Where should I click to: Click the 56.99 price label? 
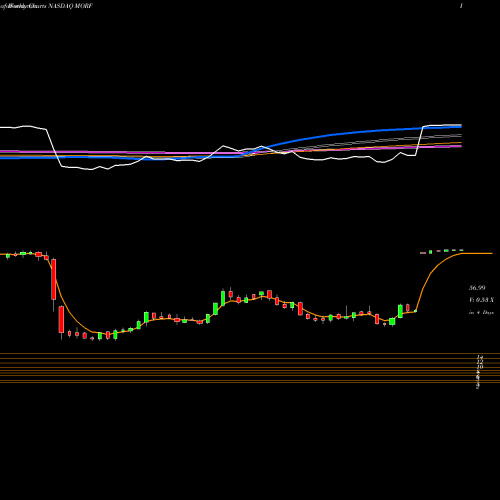click(477, 288)
